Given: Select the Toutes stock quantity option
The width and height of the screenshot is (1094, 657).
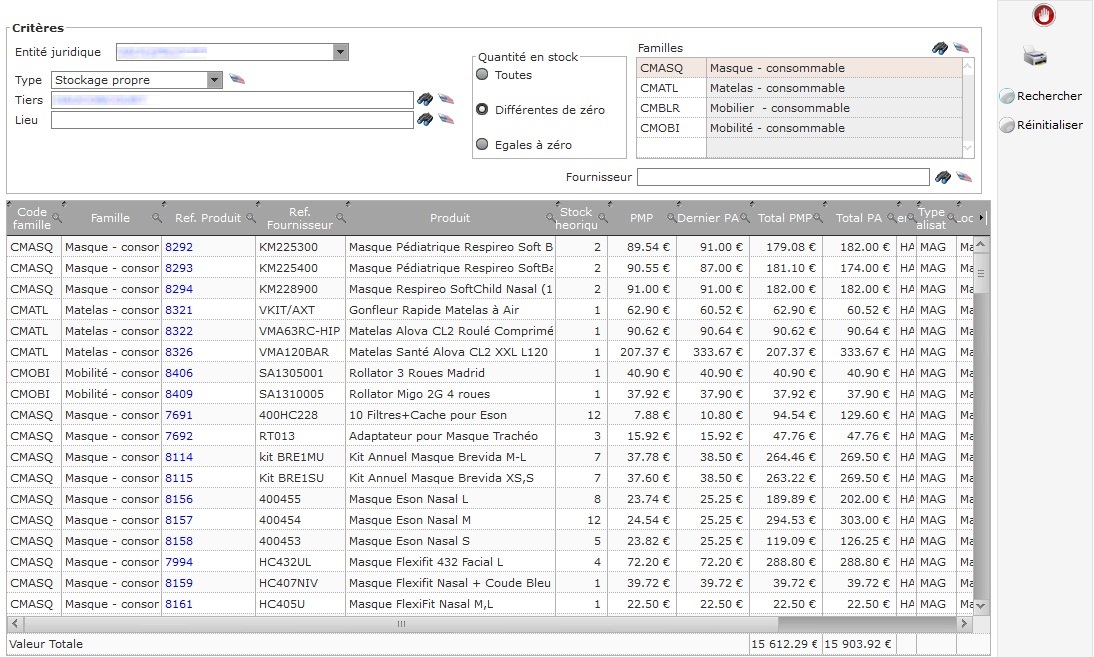Looking at the screenshot, I should (482, 75).
